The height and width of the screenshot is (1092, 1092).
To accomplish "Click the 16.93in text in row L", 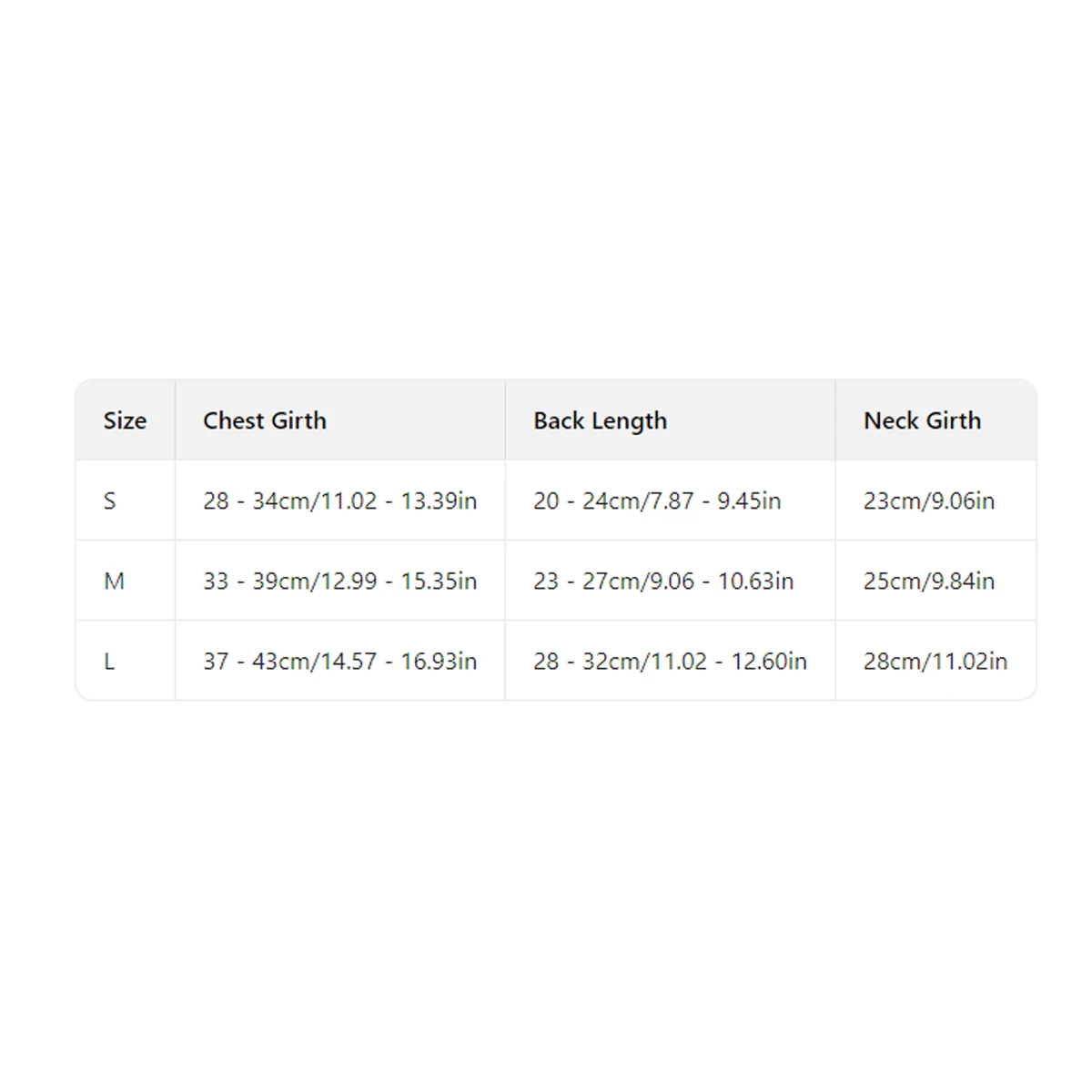I will coord(439,661).
